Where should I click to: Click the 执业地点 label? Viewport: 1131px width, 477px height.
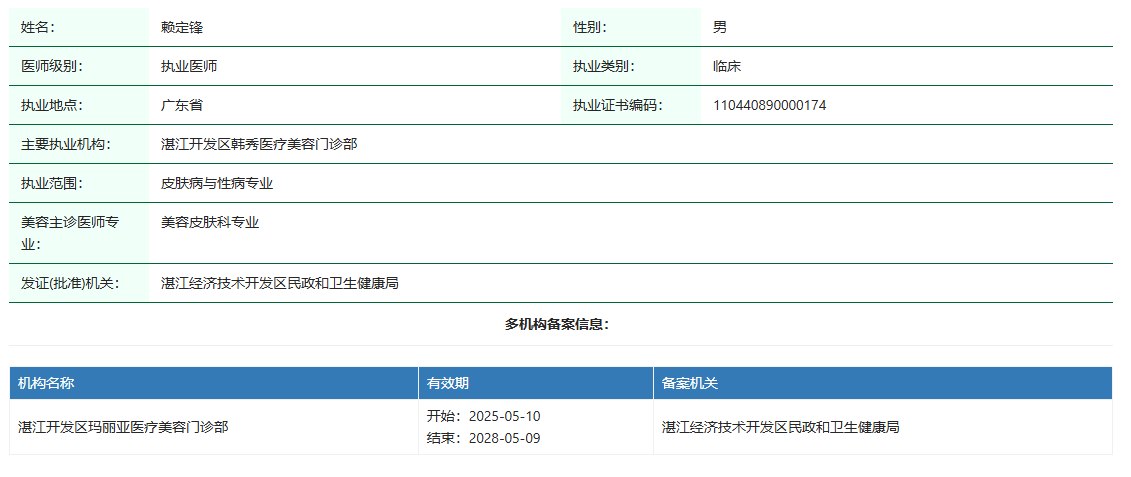coord(52,105)
